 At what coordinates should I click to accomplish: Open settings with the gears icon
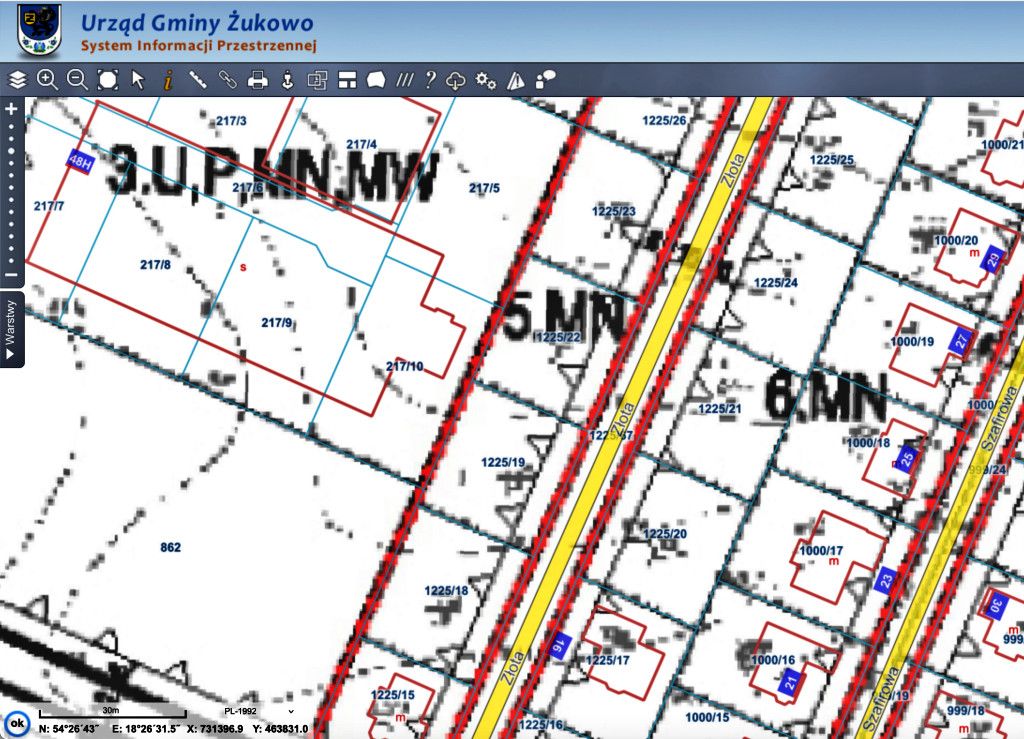click(486, 80)
